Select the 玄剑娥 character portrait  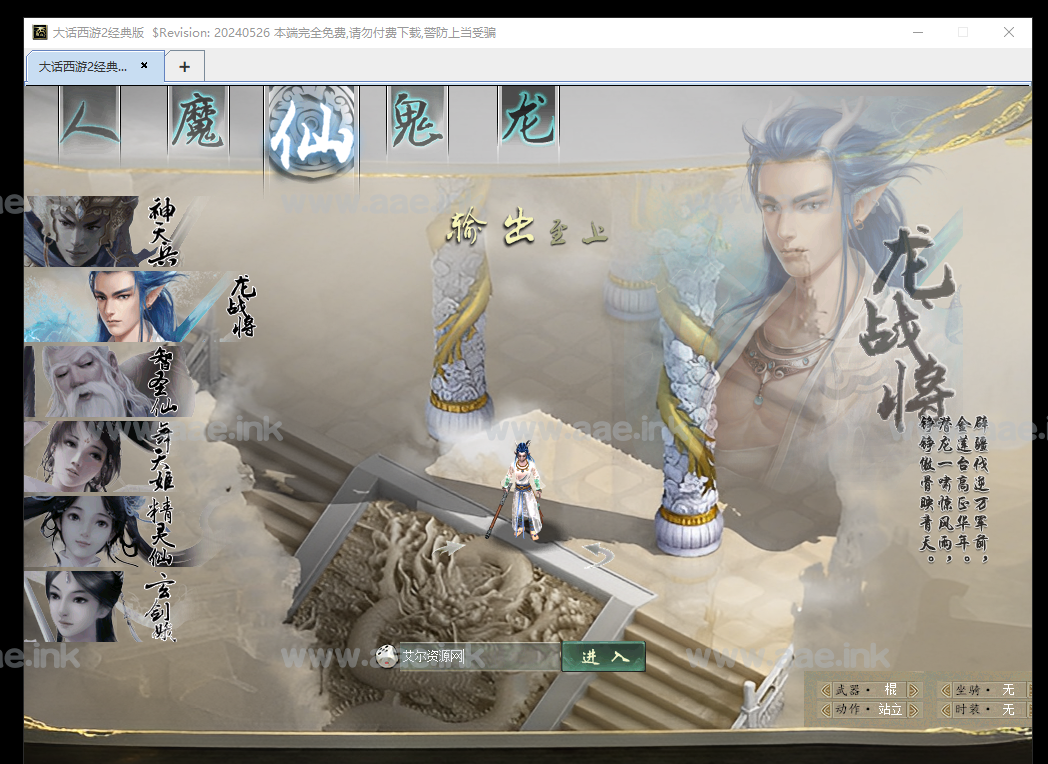[x=80, y=606]
